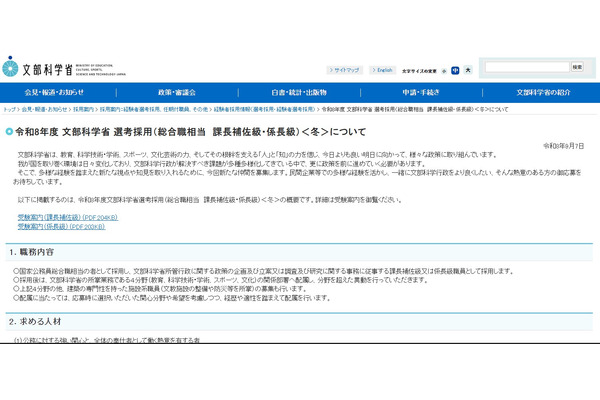Focus the site search input field
Image resolution: width=600 pixels, height=400 pixels.
(x=527, y=67)
